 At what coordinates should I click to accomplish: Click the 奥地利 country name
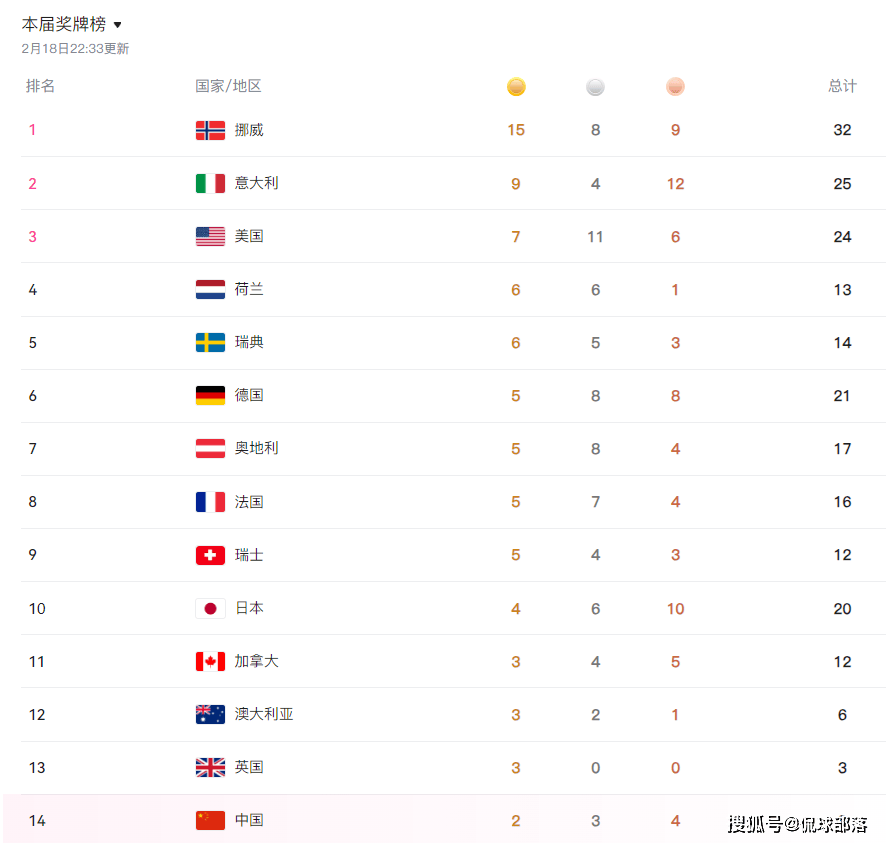(x=256, y=448)
